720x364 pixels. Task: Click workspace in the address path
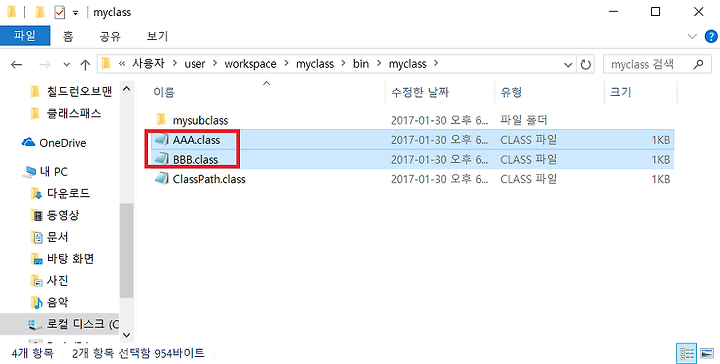click(x=250, y=64)
